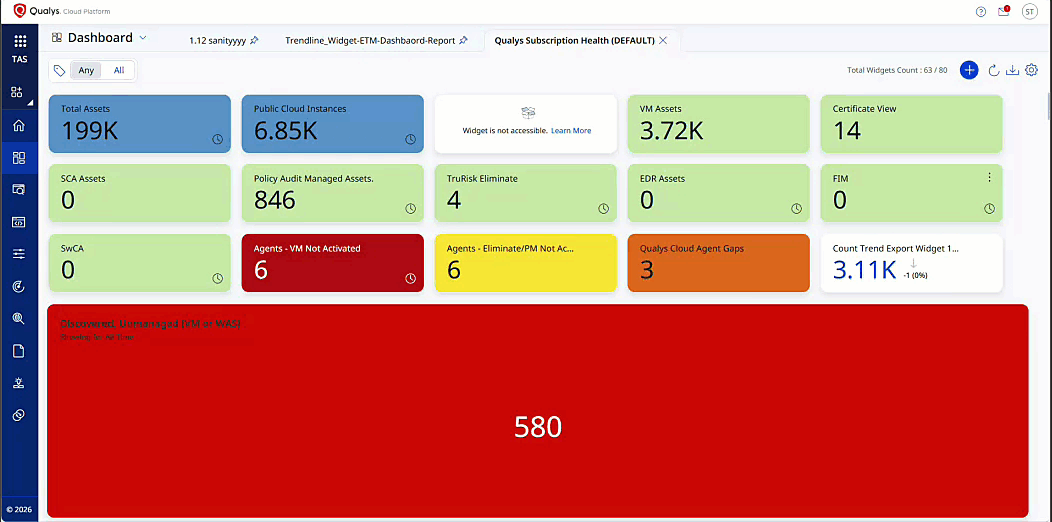The image size is (1052, 522).
Task: Open the orange Qualys Cloud Agent Gaps widget
Action: [x=719, y=263]
